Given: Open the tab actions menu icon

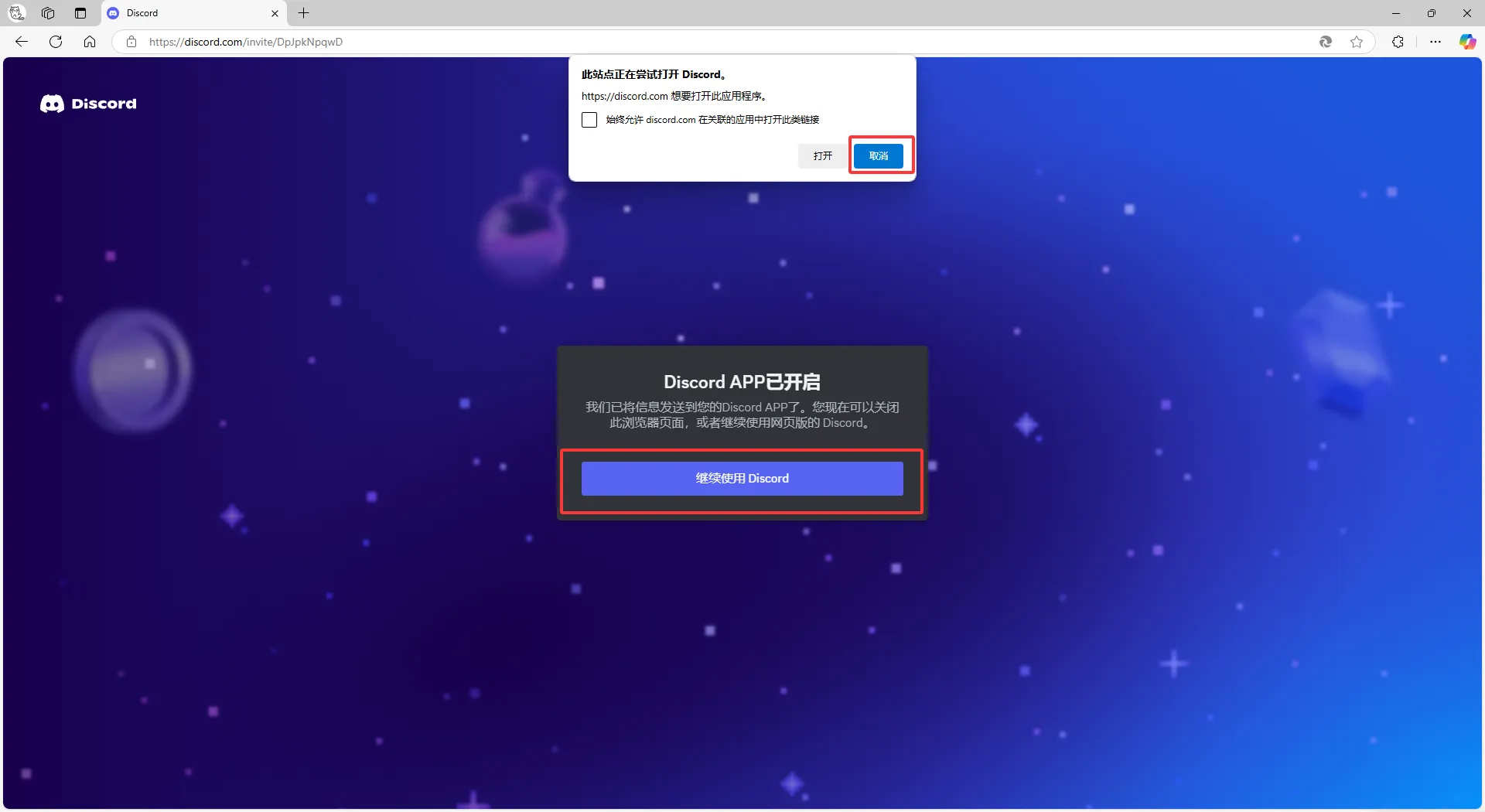Looking at the screenshot, I should click(80, 13).
